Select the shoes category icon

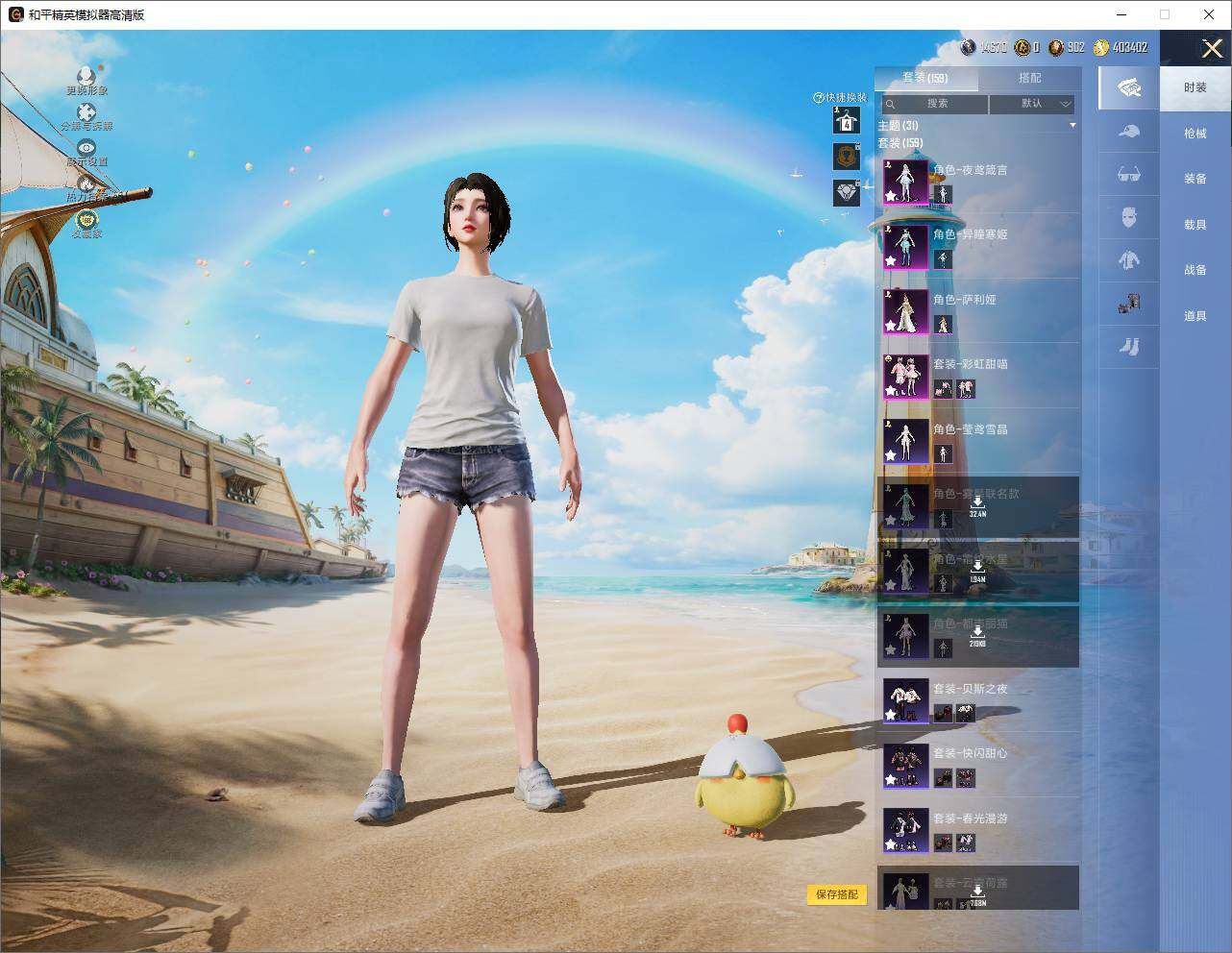point(1129,346)
